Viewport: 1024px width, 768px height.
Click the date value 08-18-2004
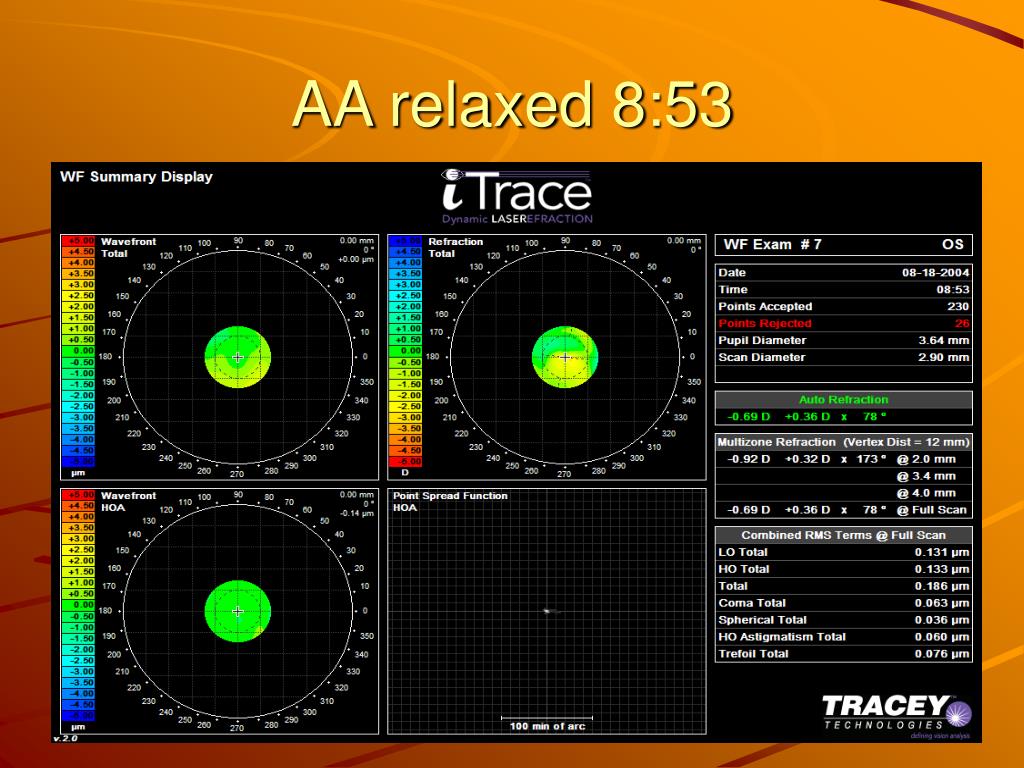pyautogui.click(x=935, y=272)
